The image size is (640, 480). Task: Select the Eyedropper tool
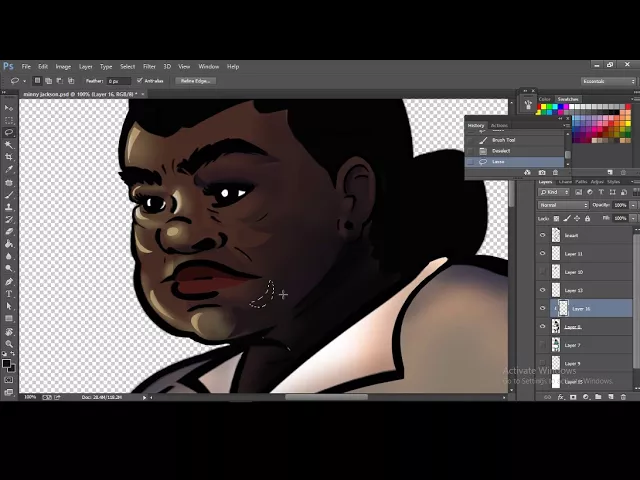9,169
